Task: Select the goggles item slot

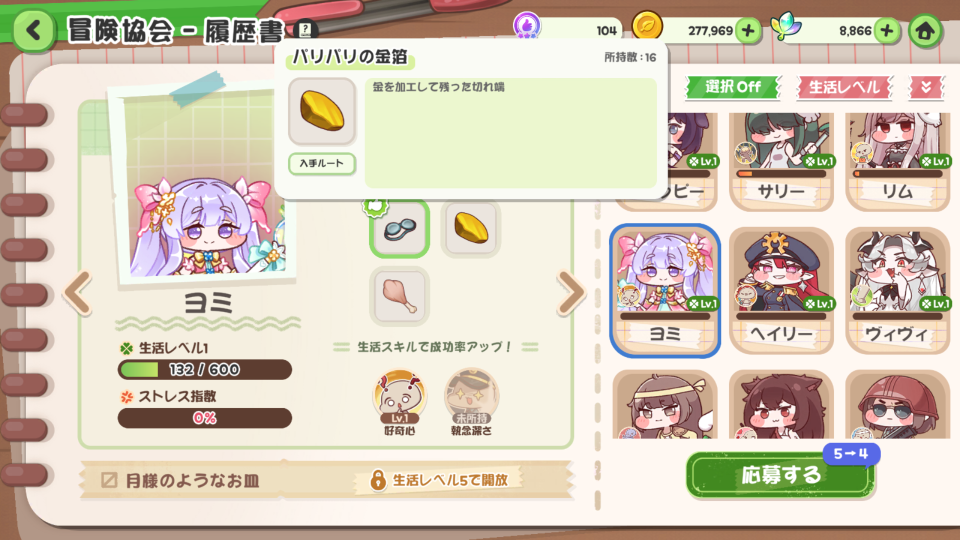Action: [399, 228]
